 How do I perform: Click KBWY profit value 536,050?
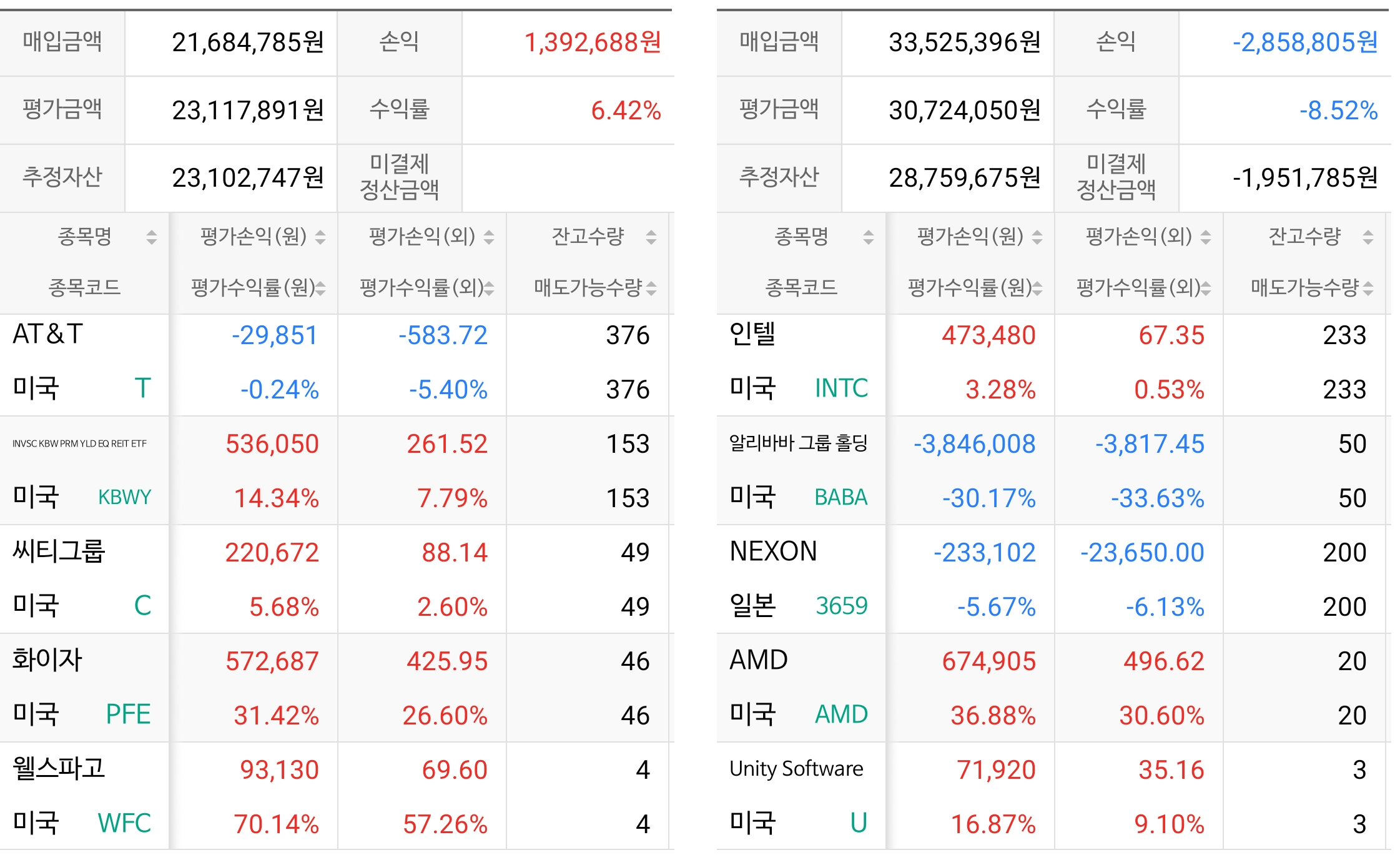click(272, 444)
